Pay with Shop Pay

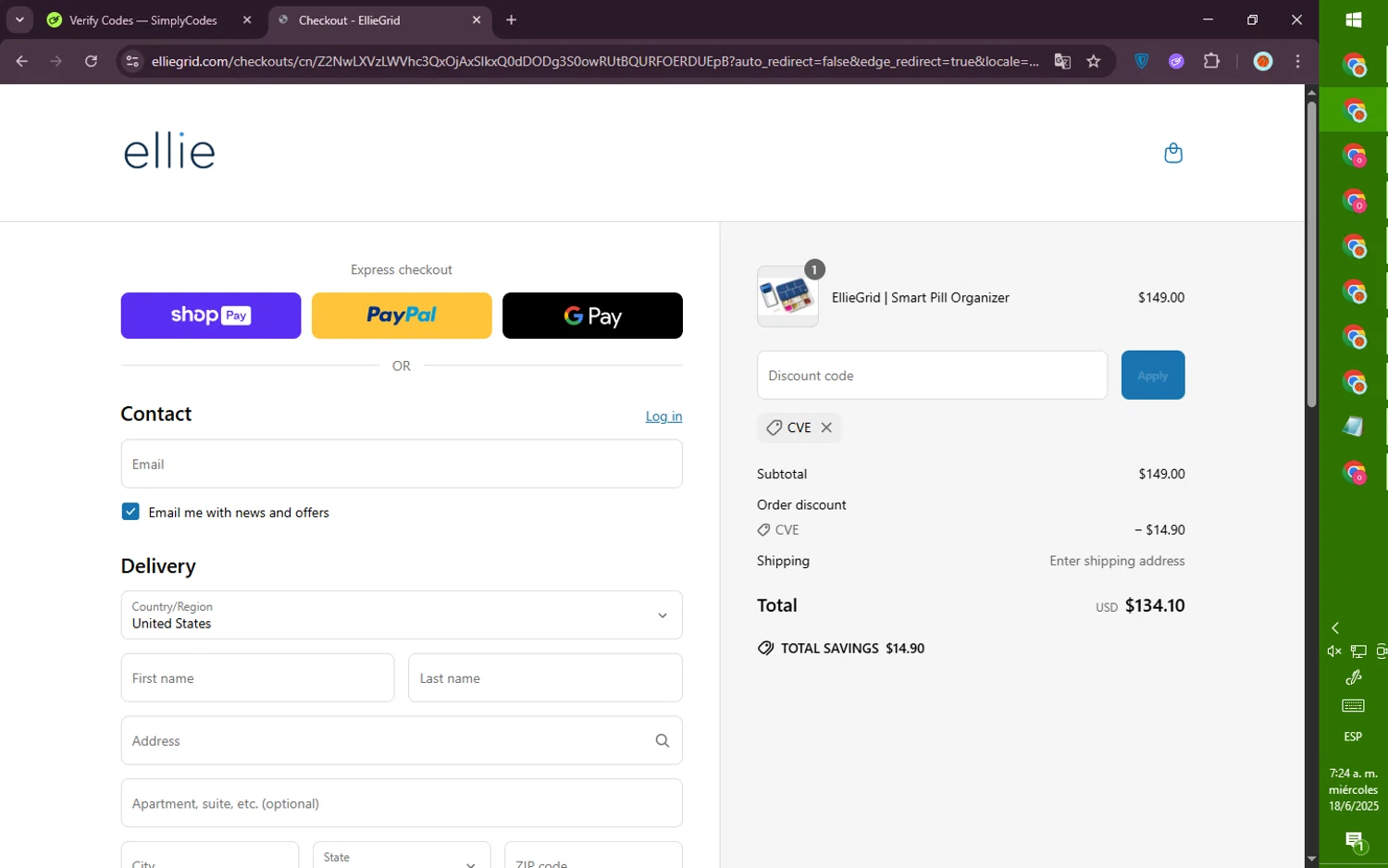[211, 316]
